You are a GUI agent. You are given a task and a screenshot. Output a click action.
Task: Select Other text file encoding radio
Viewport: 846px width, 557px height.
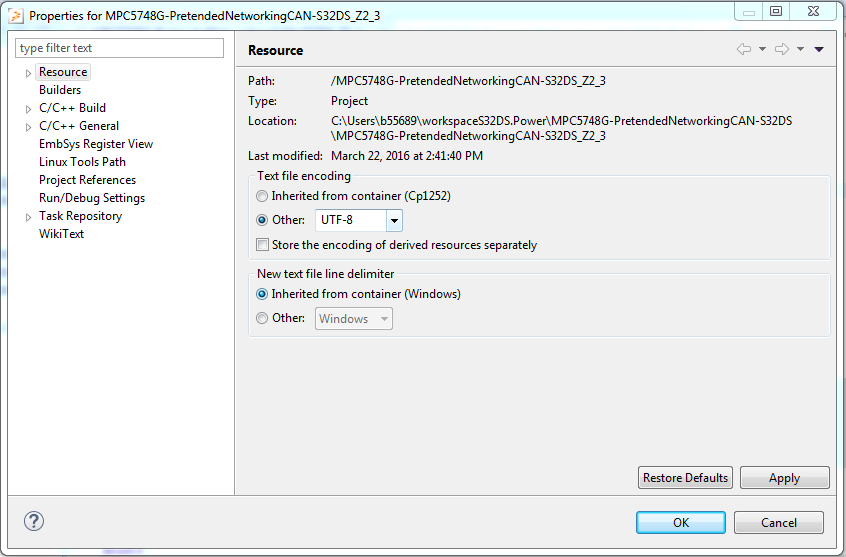click(x=263, y=220)
